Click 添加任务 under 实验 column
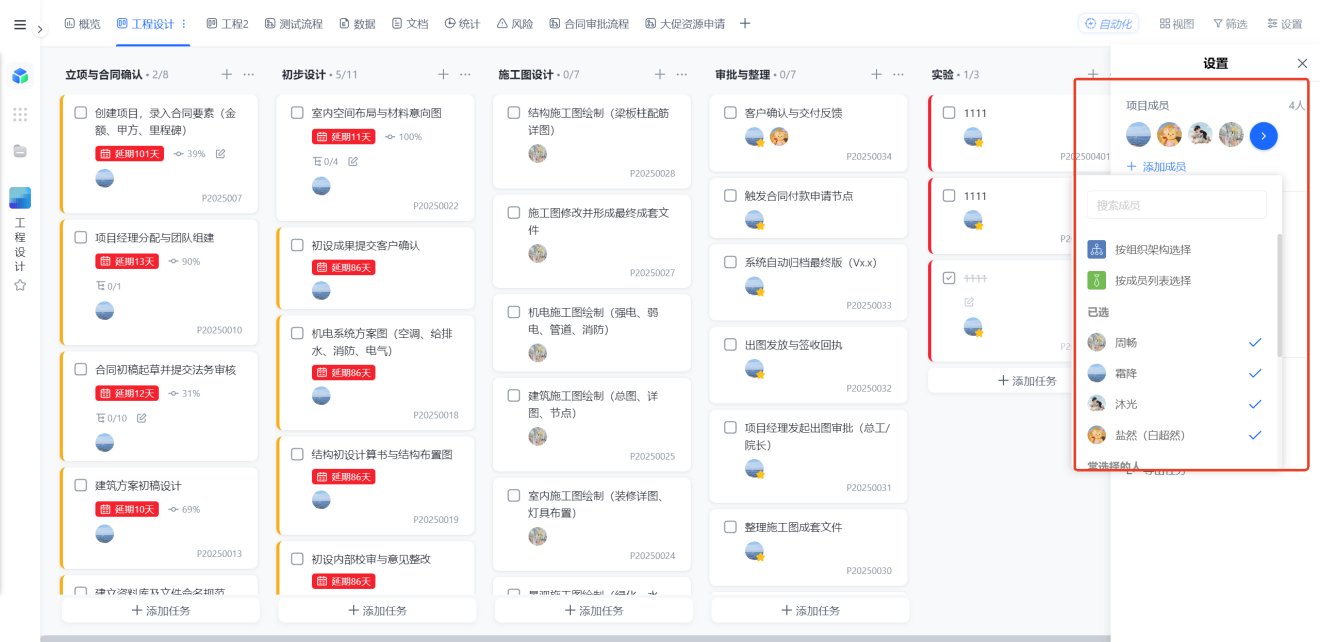1320x642 pixels. point(1027,381)
